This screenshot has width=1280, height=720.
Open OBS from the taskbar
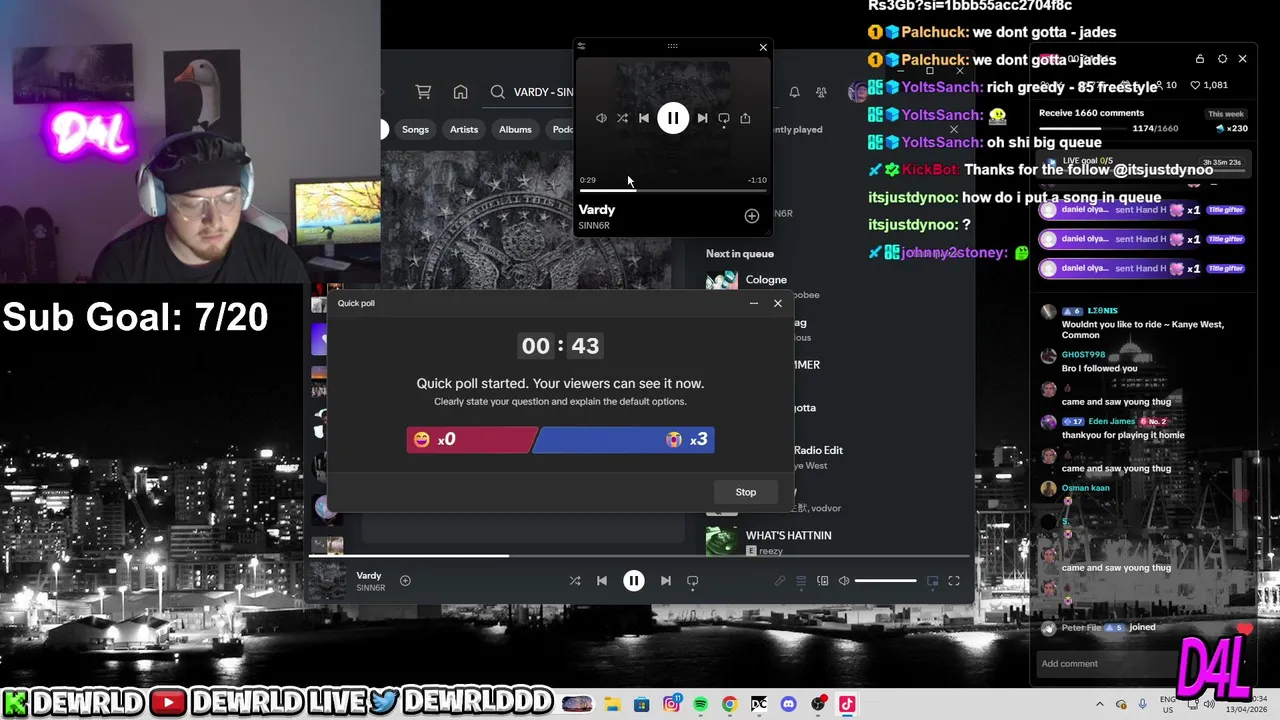pos(818,704)
